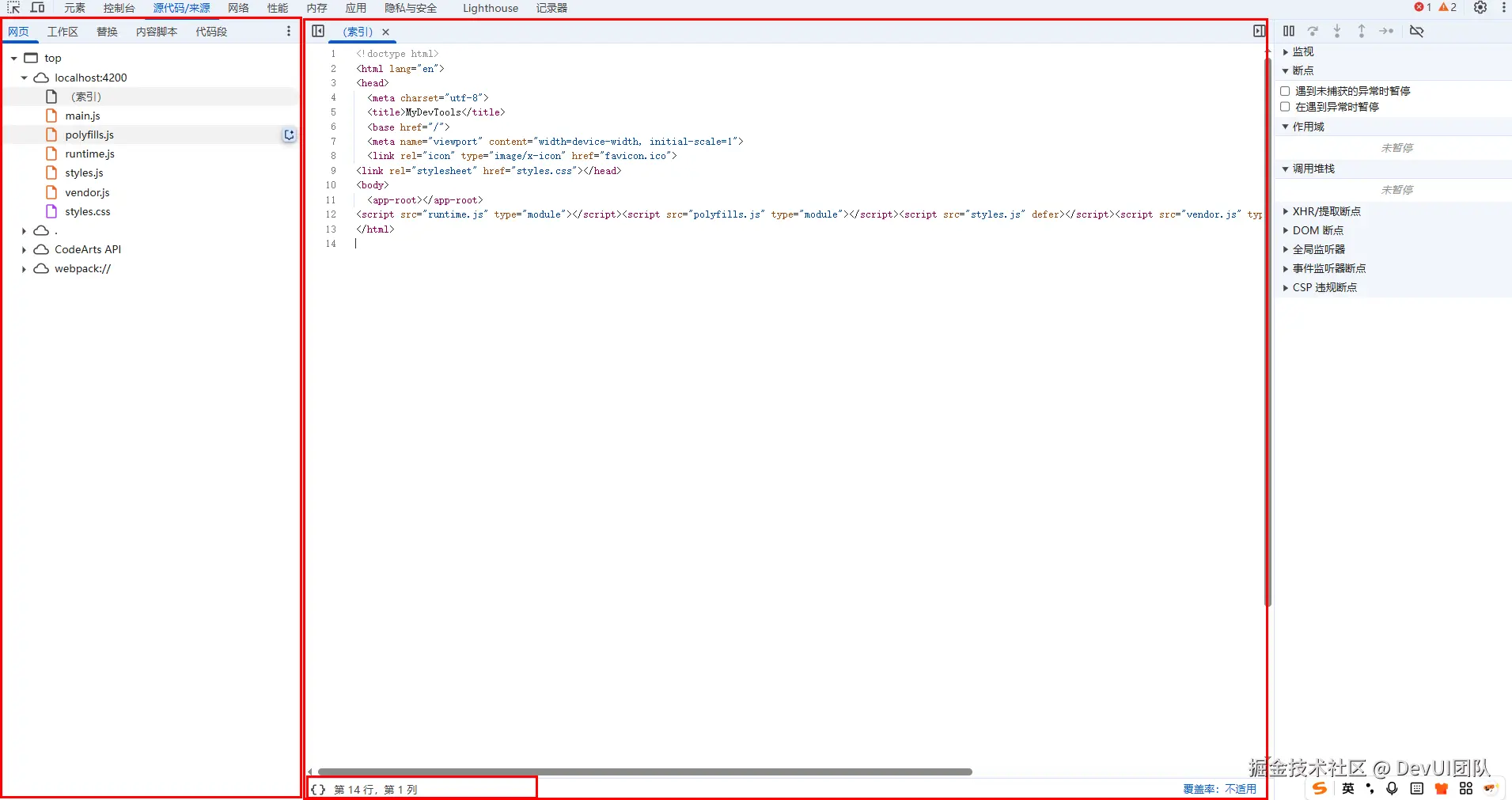This screenshot has height=800, width=1512.
Task: Click the editor horizontal scrollbar
Action: (645, 772)
